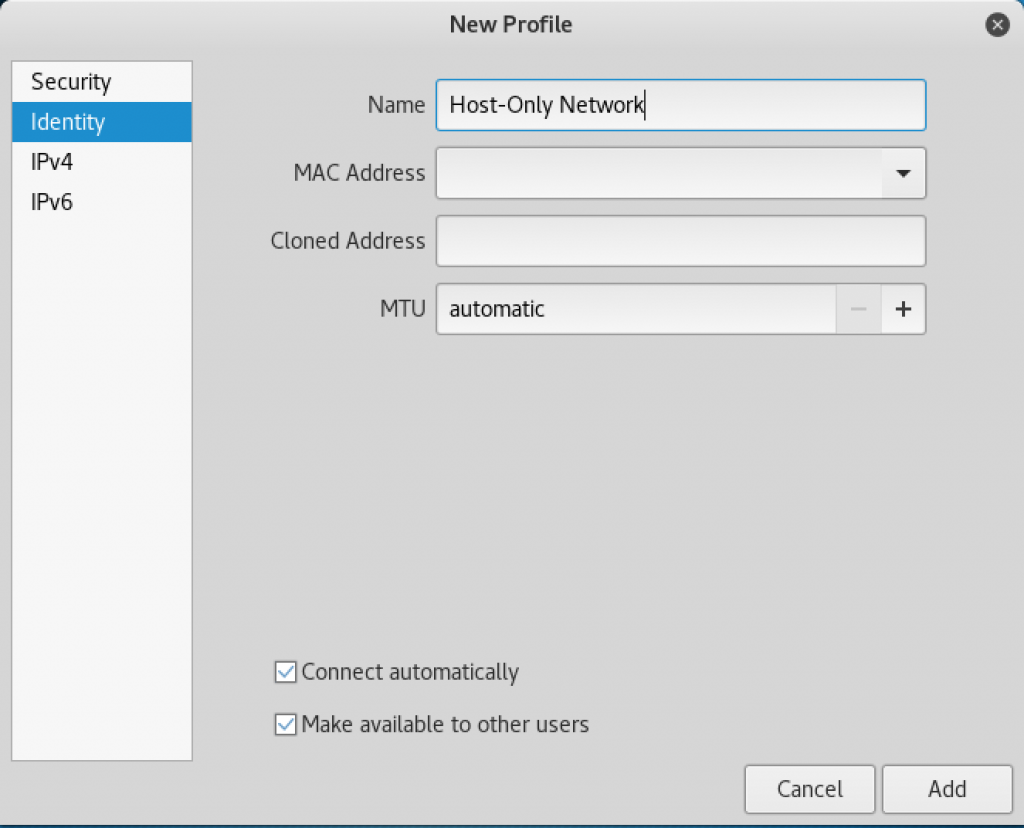Toggle Connect automatically checkbox

pyautogui.click(x=285, y=672)
